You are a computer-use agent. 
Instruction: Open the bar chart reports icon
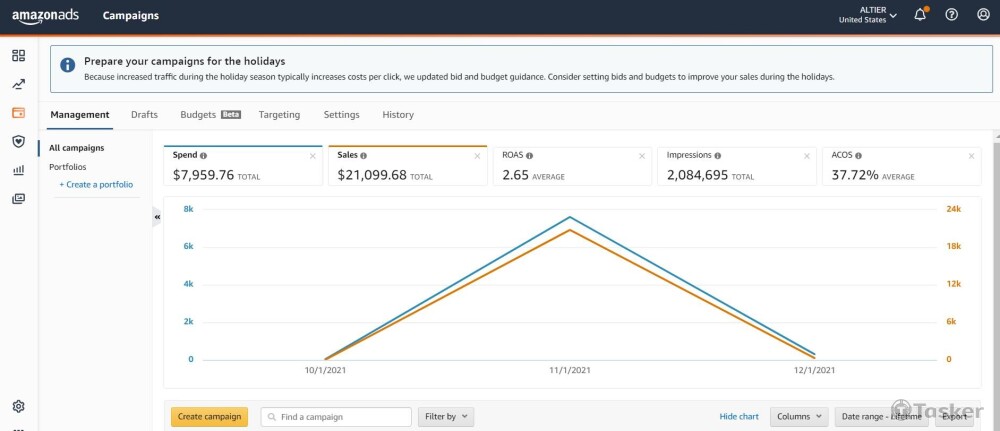[18, 170]
